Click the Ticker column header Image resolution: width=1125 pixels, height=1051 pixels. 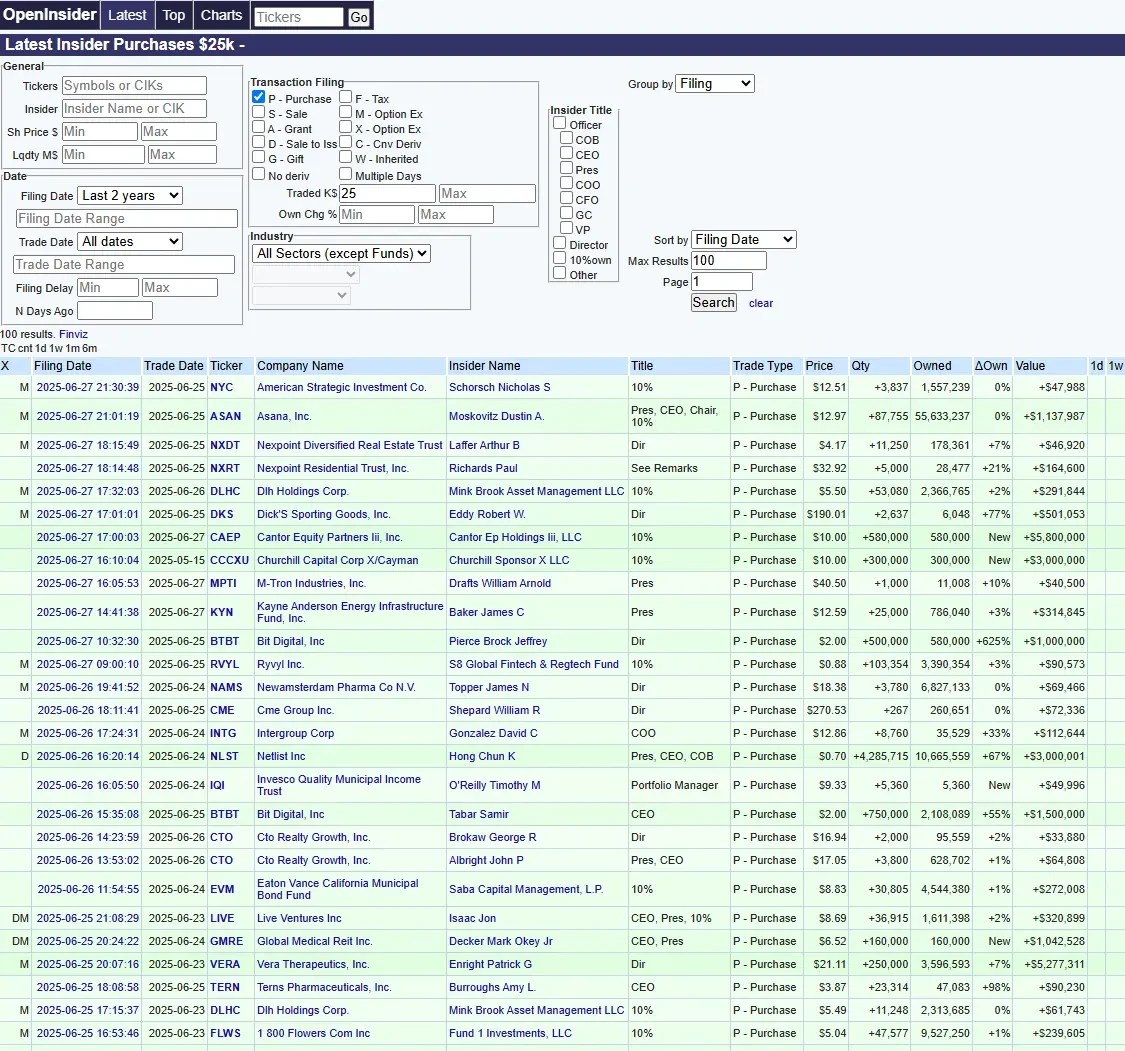[226, 366]
